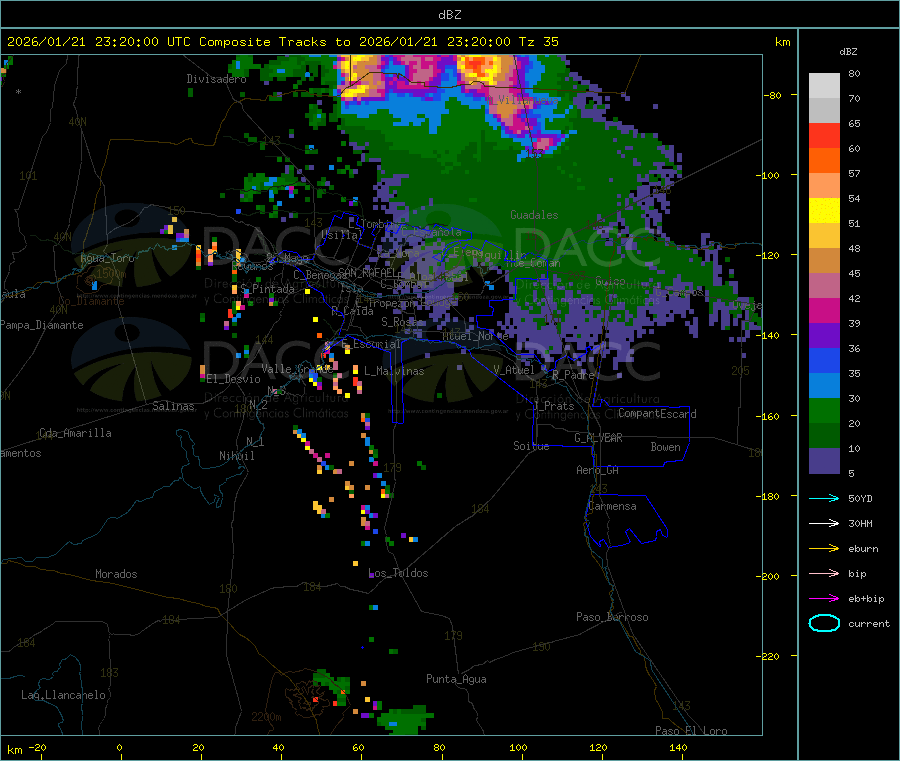This screenshot has height=761, width=900.
Task: Click the 'Pampa_Diamante' map label
Action: click(x=42, y=325)
